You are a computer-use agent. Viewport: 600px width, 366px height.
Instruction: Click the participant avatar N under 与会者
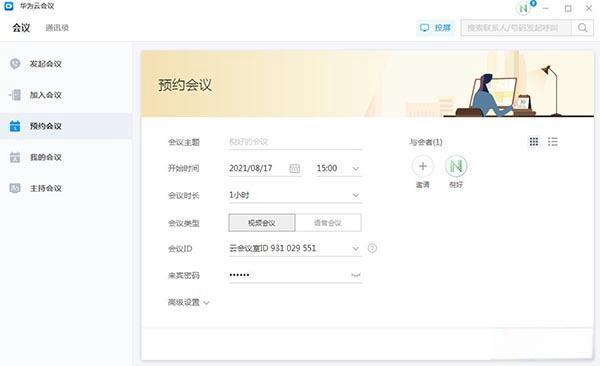pos(456,167)
